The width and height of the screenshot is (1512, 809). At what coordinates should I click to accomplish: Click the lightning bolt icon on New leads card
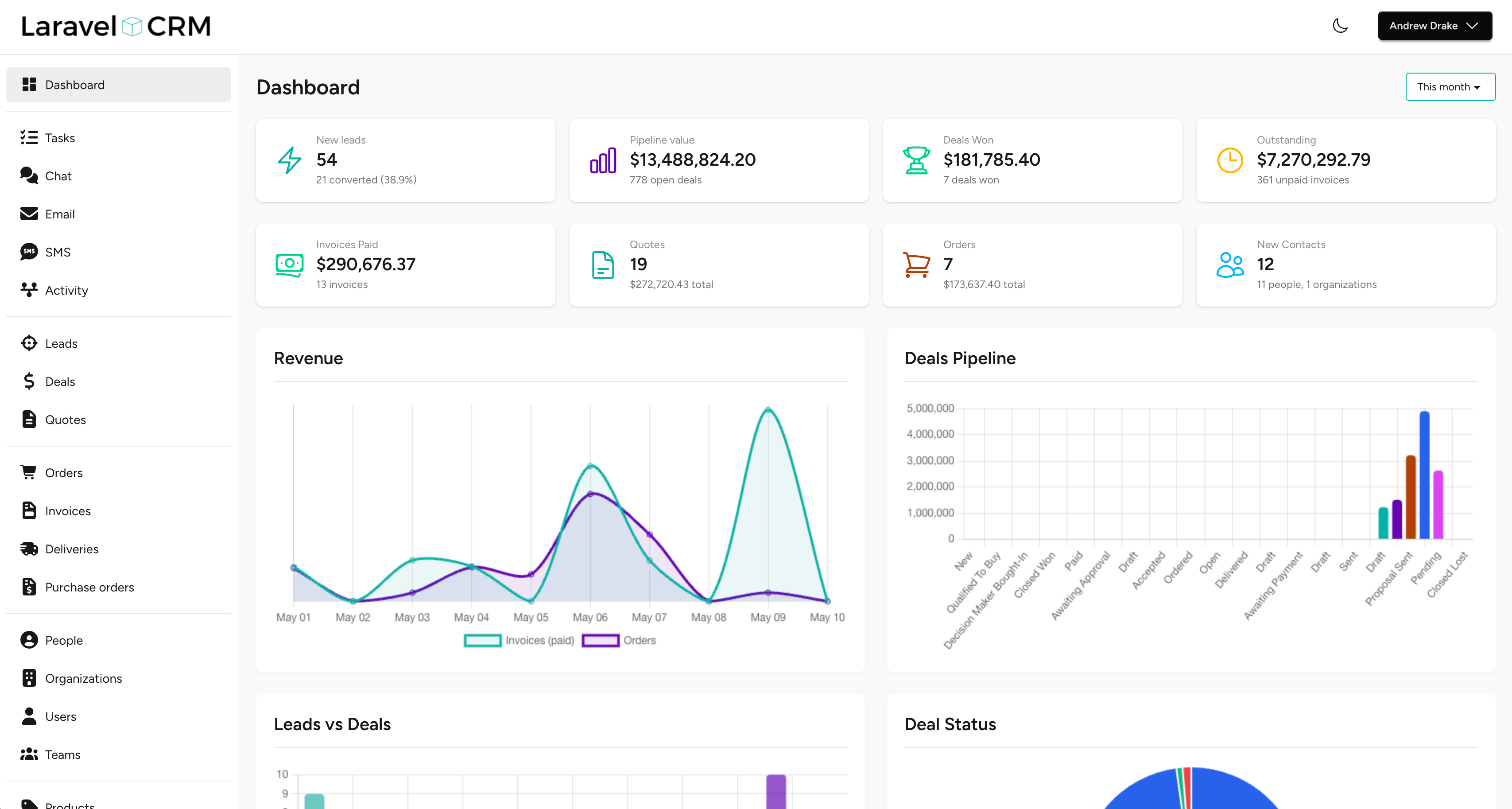(x=289, y=160)
